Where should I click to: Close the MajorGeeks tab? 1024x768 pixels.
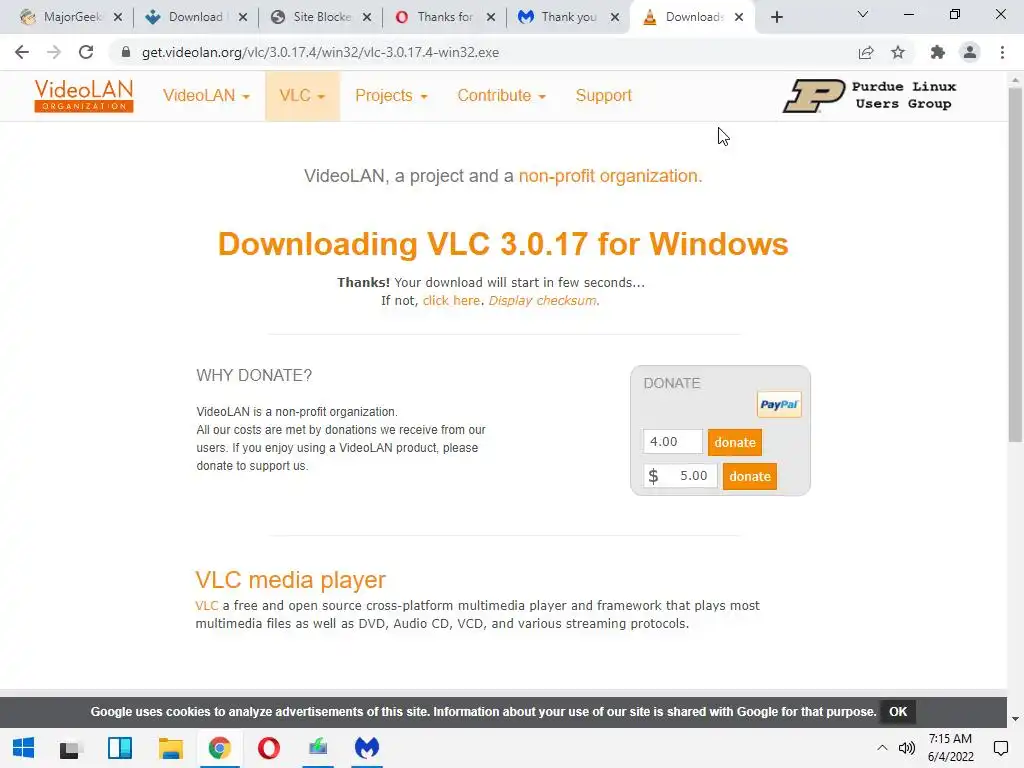point(118,17)
